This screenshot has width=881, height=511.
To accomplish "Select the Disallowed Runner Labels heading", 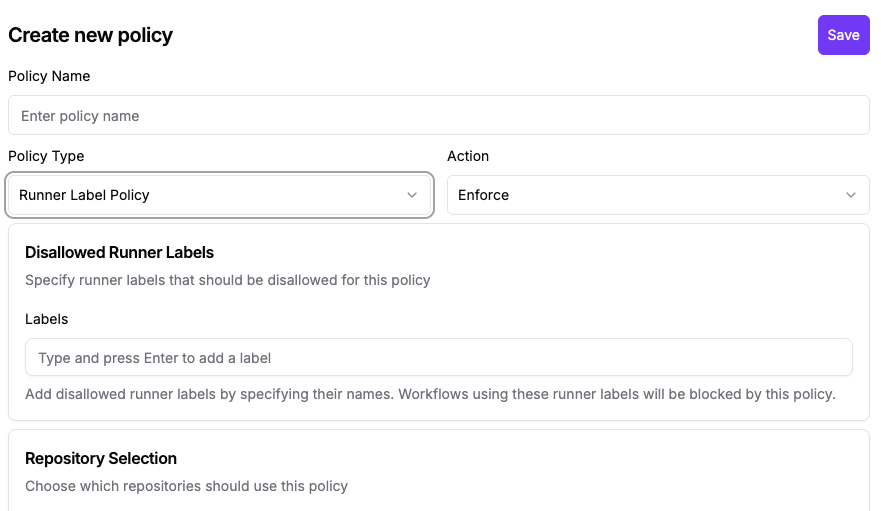I will pos(119,252).
